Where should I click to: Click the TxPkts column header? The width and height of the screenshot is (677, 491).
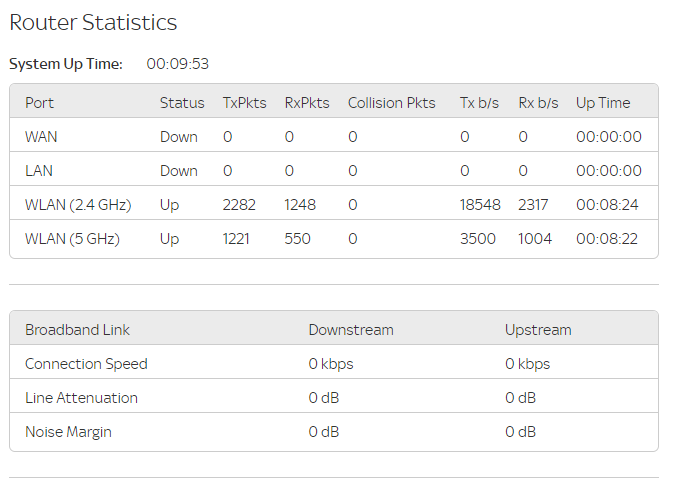click(x=244, y=103)
